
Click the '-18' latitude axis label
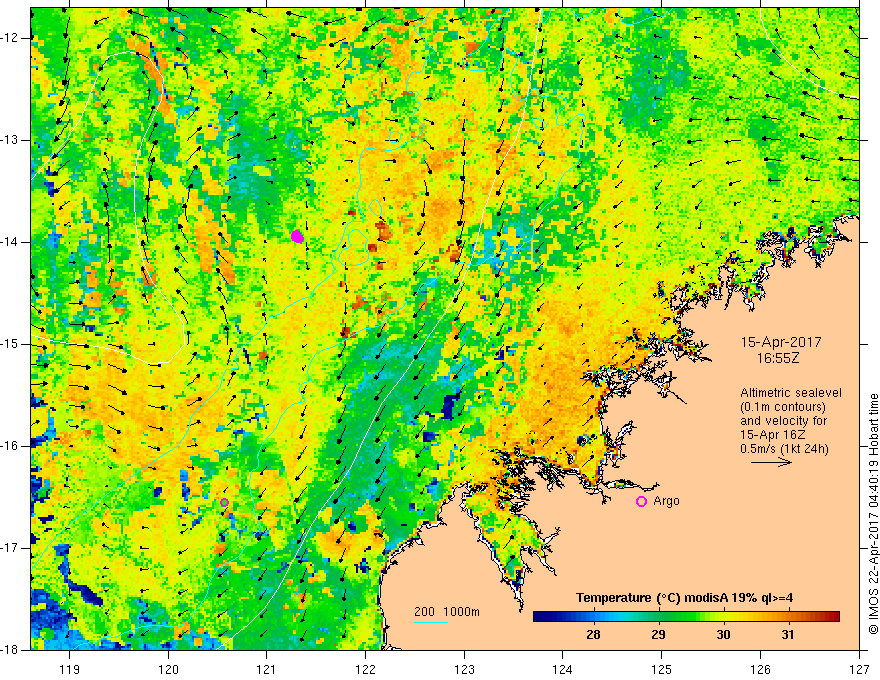[10, 650]
